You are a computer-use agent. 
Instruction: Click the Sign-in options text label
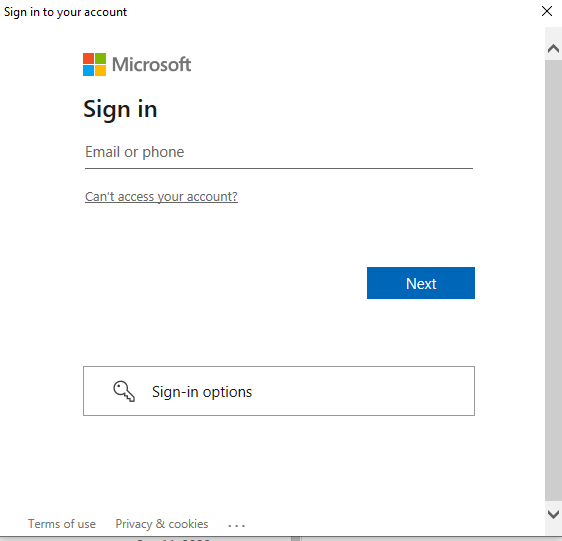202,392
